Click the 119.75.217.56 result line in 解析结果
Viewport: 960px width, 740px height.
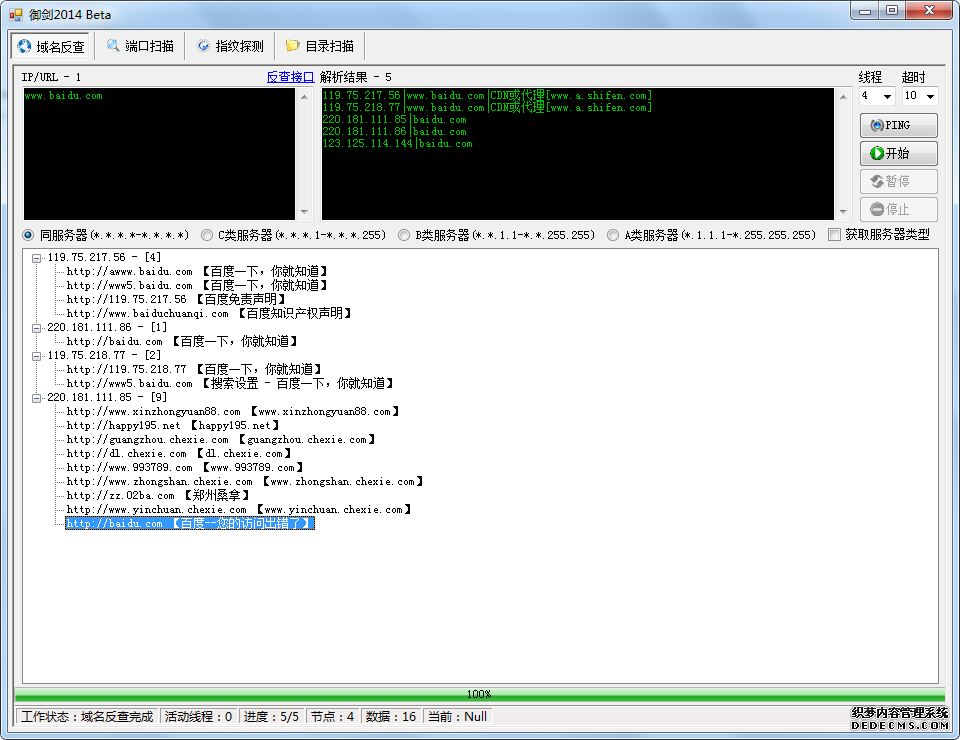[487, 95]
